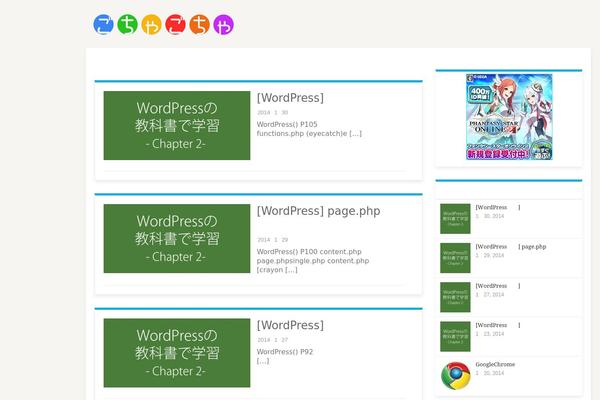The image size is (600, 400).
Task: Open sidebar '[WordPress] page.php' link
Action: pos(511,247)
